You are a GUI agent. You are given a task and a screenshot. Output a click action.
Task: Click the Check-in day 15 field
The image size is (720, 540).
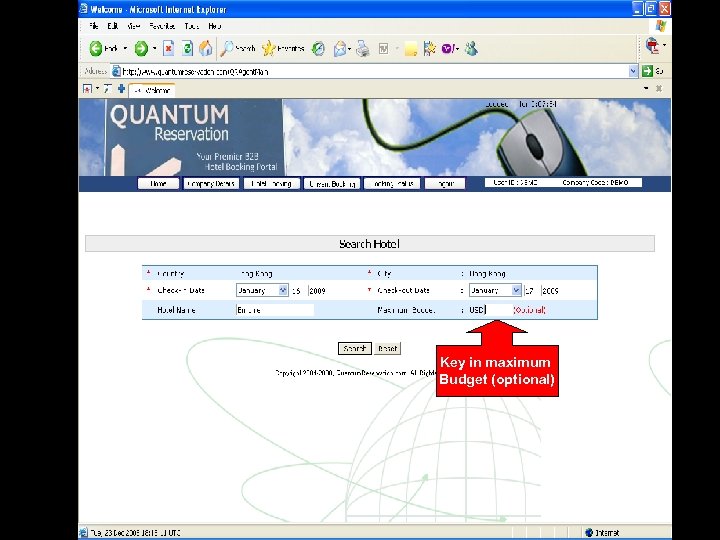tap(297, 291)
